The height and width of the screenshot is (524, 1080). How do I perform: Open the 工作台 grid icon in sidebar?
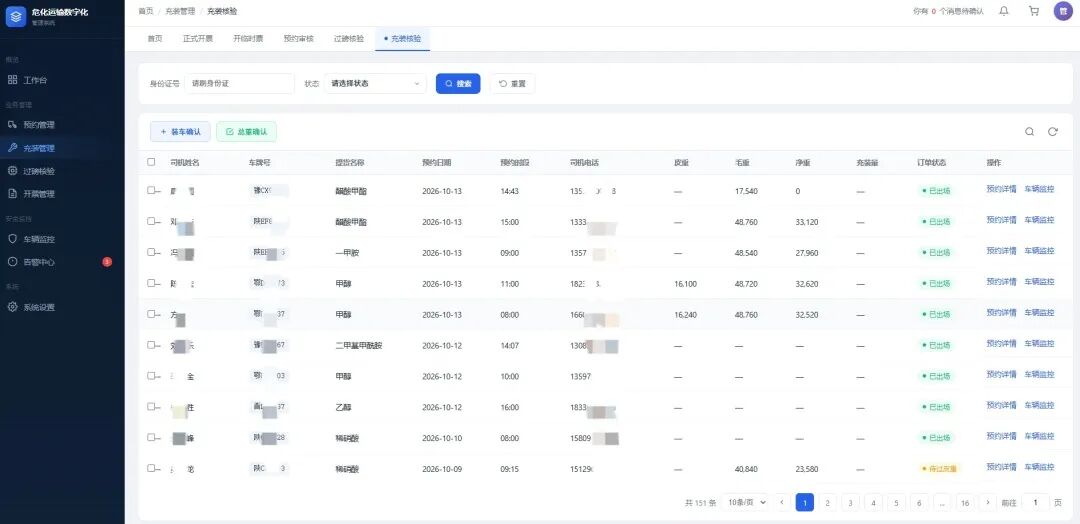tap(12, 80)
